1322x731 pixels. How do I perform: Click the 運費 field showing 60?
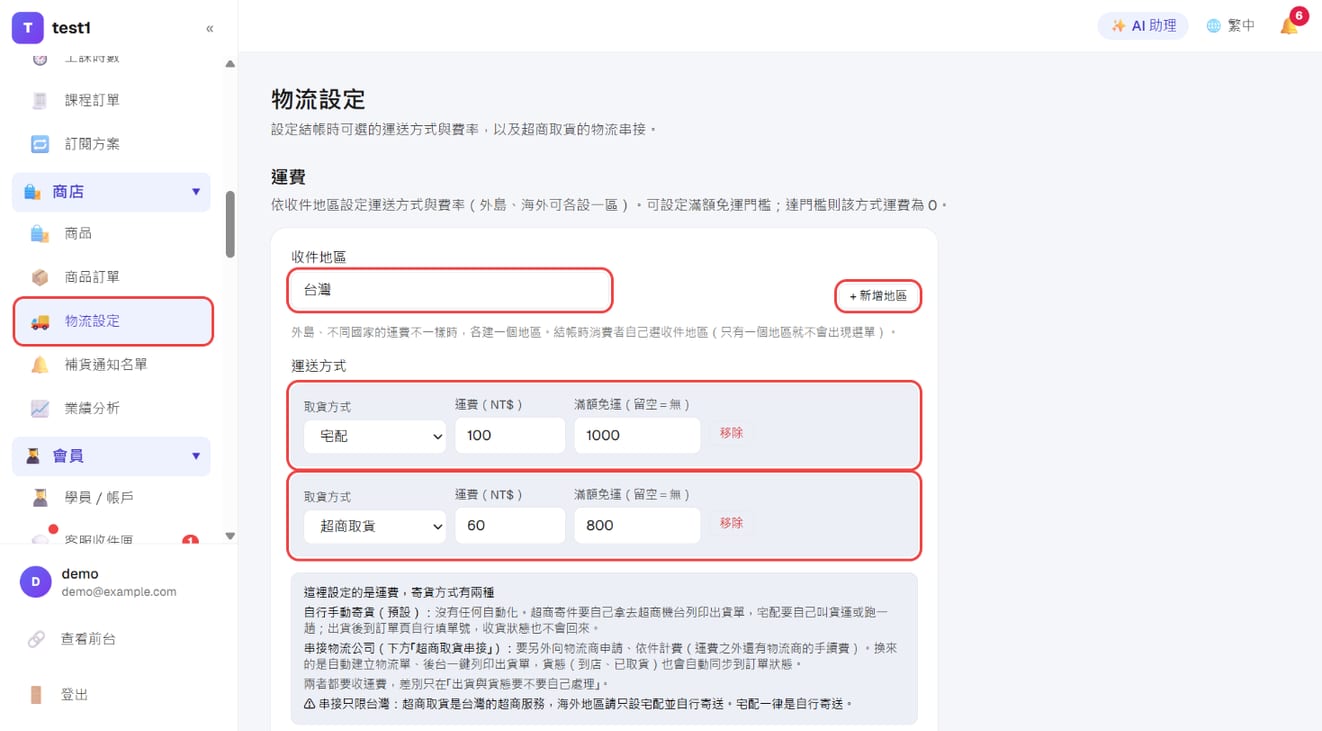(510, 526)
